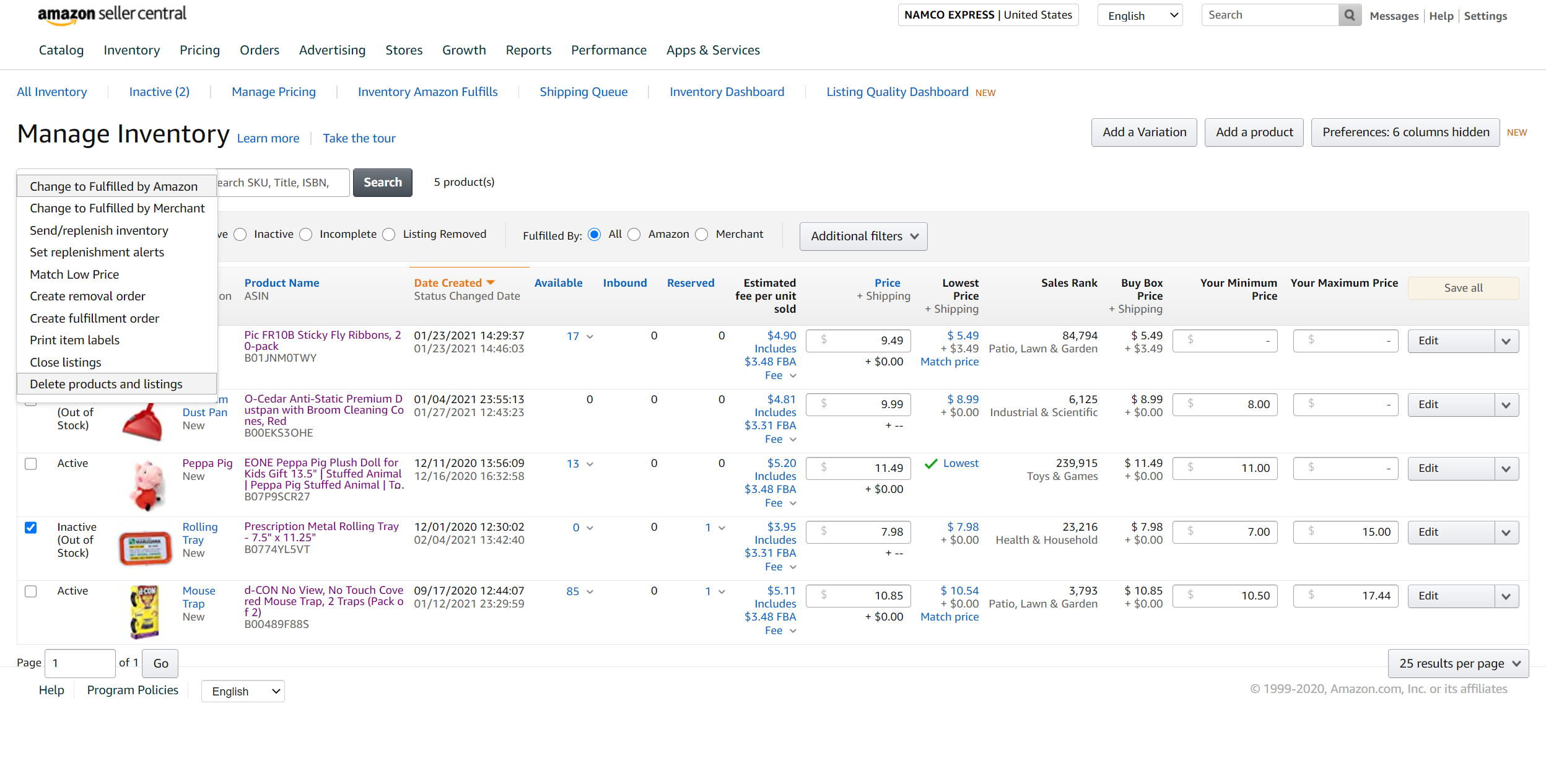Open Peppa Pig plush product thumbnail
Image resolution: width=1546 pixels, height=784 pixels.
click(x=147, y=485)
